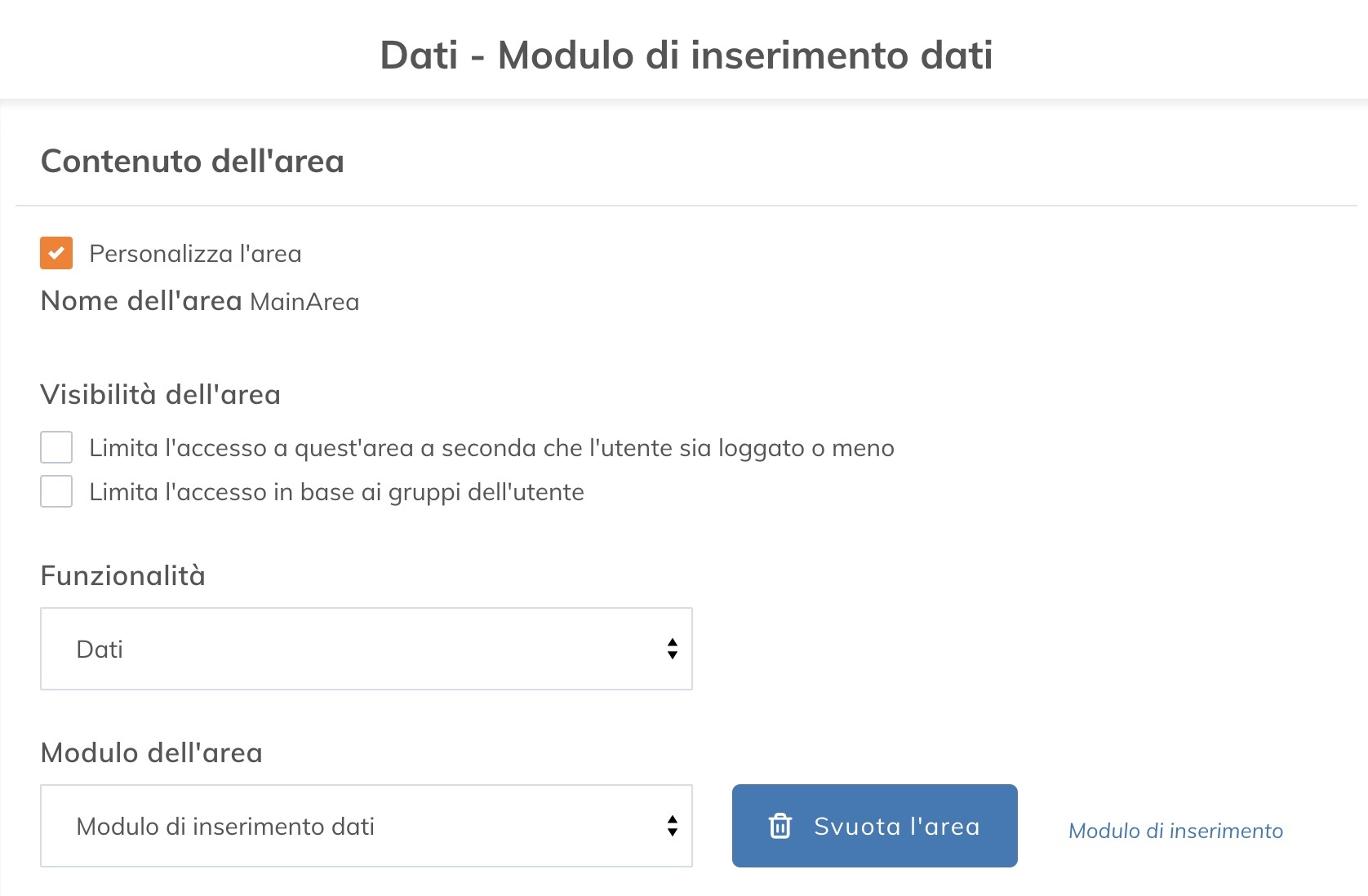Expand the Modulo di inserimento dati dropdown
1368x896 pixels.
366,826
